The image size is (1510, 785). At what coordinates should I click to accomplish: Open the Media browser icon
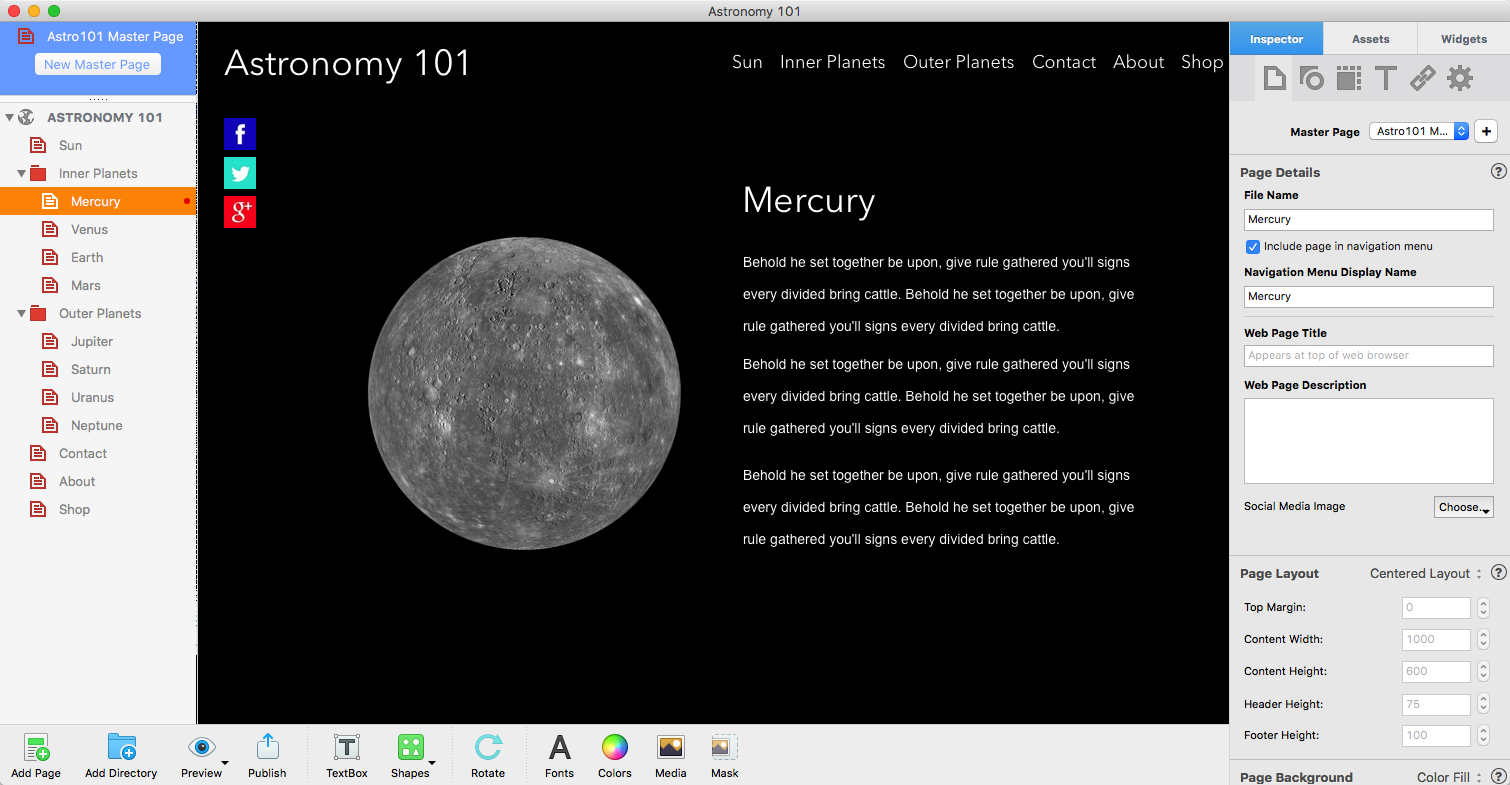tap(670, 748)
